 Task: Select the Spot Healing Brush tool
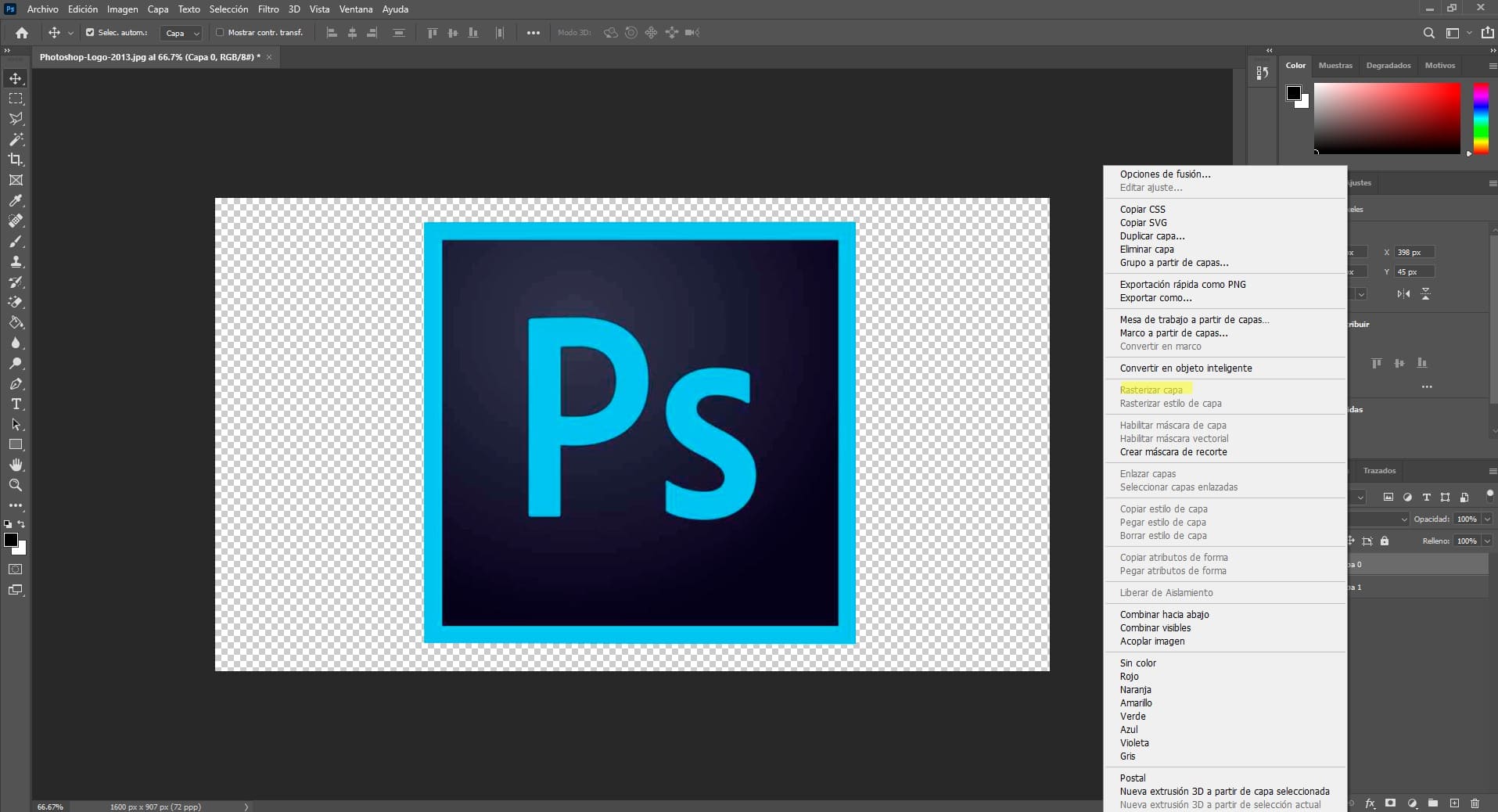[16, 221]
